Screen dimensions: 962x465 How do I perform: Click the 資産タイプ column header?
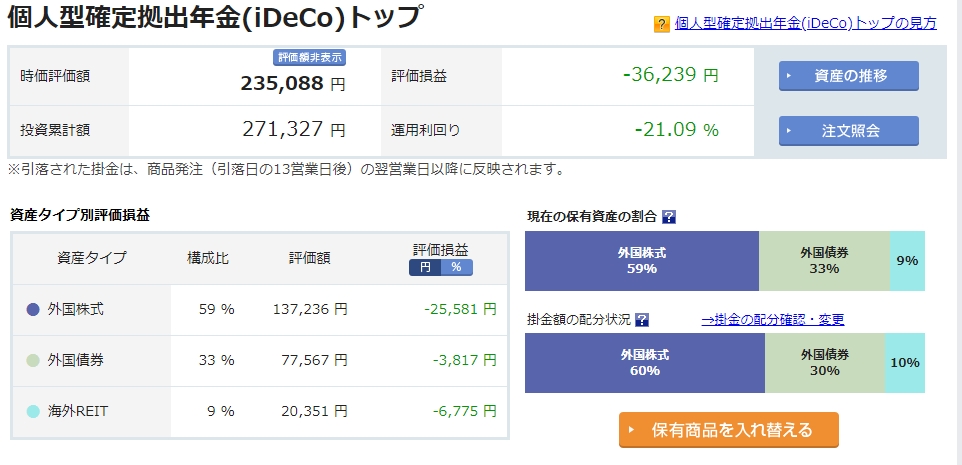(x=92, y=258)
